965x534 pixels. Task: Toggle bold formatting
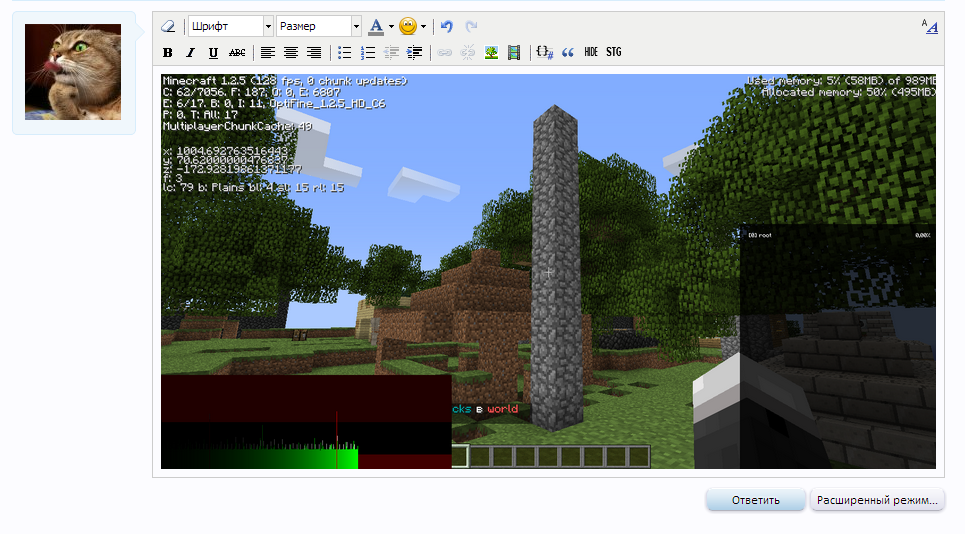click(x=167, y=53)
